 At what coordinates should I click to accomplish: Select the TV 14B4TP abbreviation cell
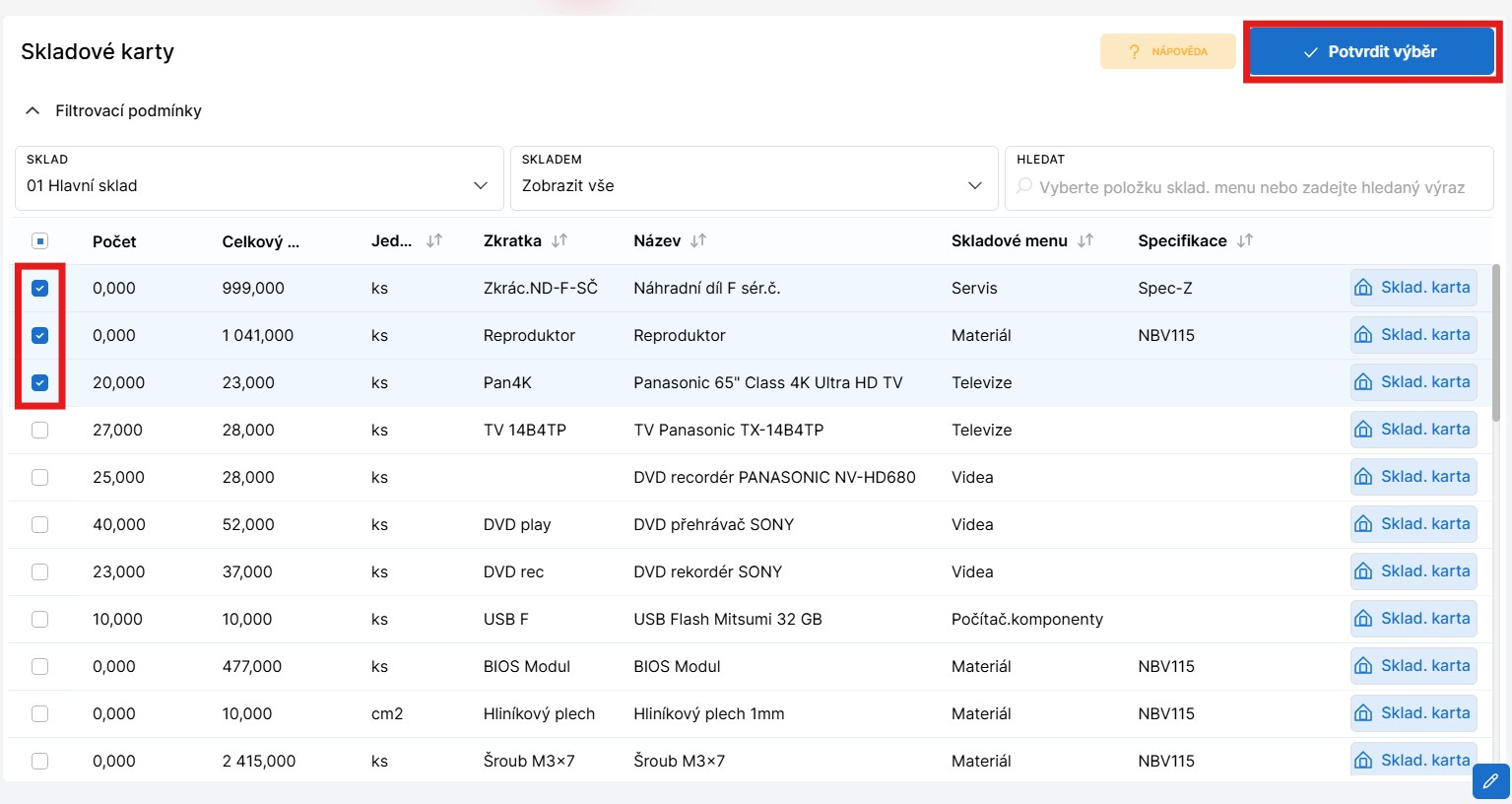click(525, 430)
